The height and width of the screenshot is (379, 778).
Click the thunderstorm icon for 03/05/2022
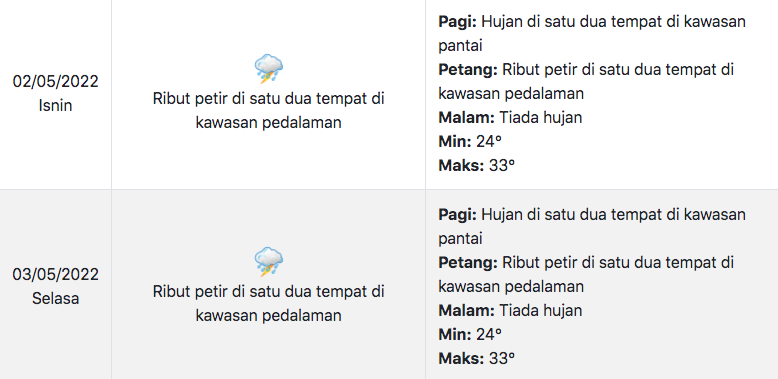click(x=268, y=261)
